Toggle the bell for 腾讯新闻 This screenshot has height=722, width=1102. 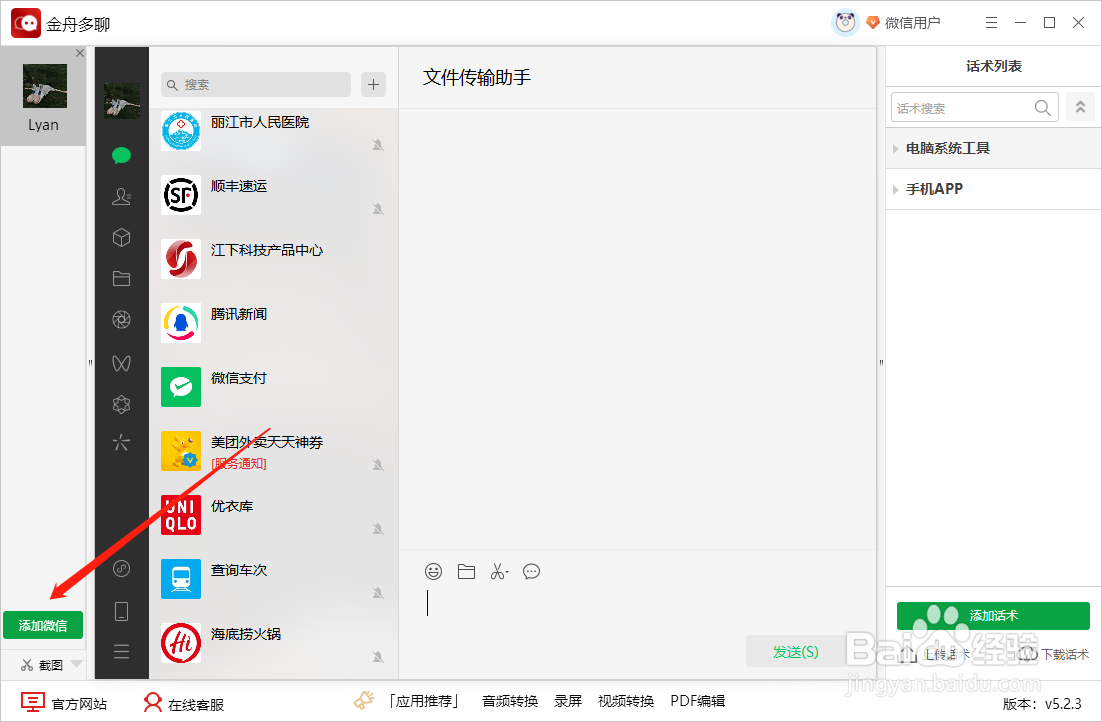[378, 337]
